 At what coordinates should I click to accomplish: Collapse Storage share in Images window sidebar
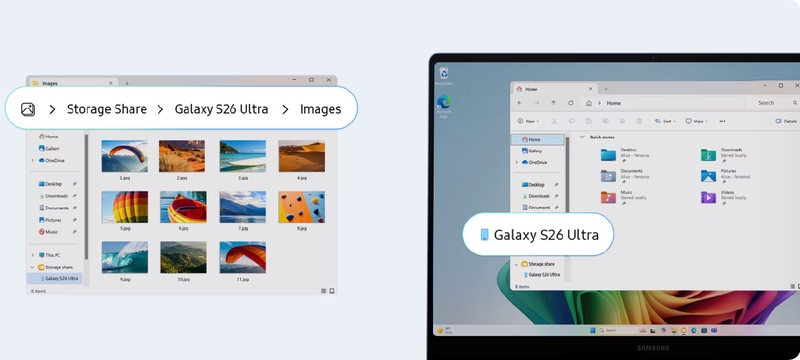33,267
